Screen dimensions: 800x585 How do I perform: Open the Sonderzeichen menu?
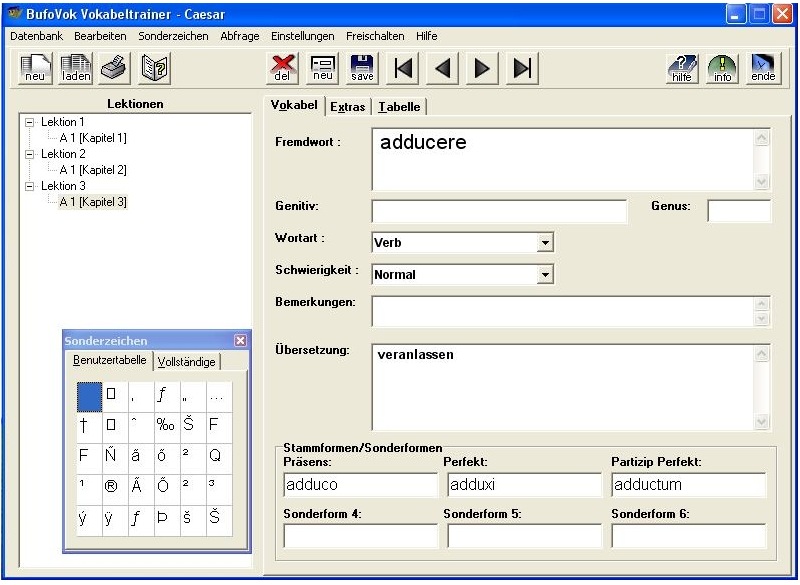tap(173, 36)
